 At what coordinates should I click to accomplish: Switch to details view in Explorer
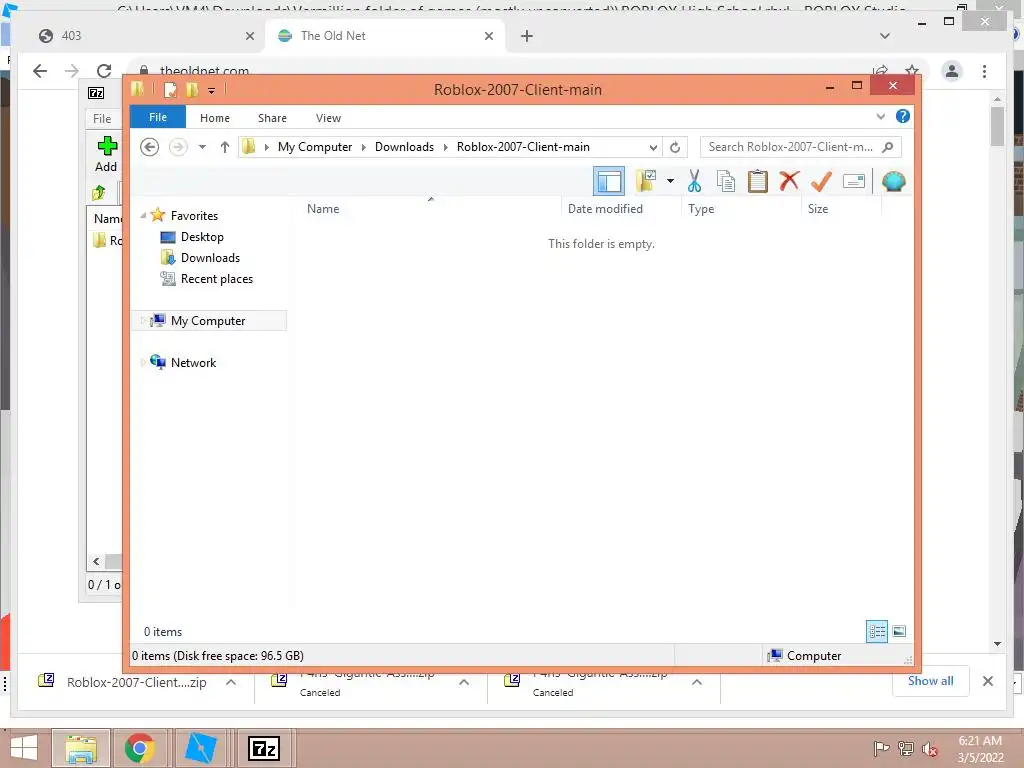tap(877, 632)
